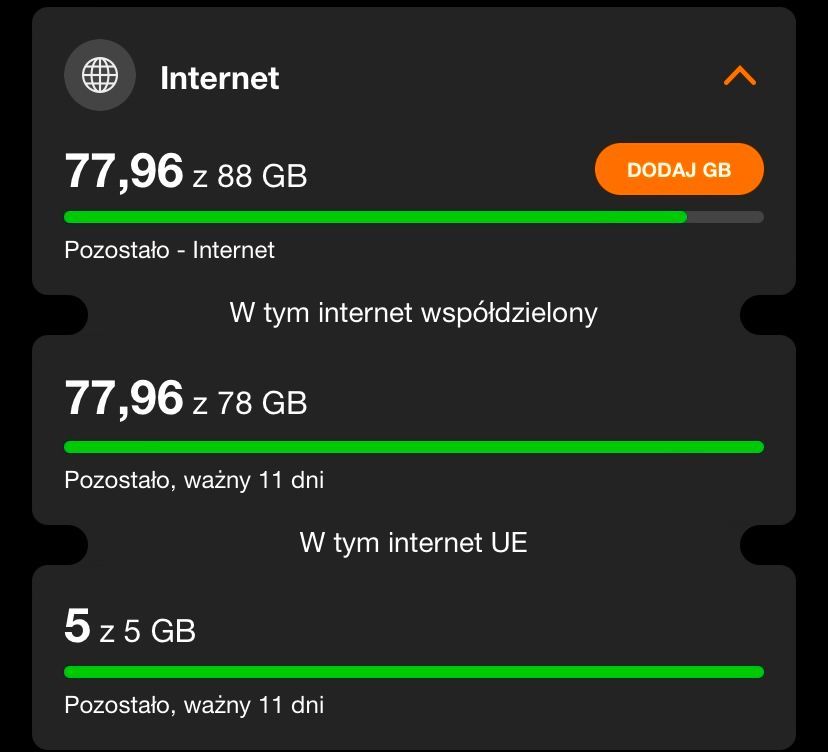The width and height of the screenshot is (828, 752).
Task: Tap the shared internet 'ważny 11 dni' validity label
Action: pos(254,480)
